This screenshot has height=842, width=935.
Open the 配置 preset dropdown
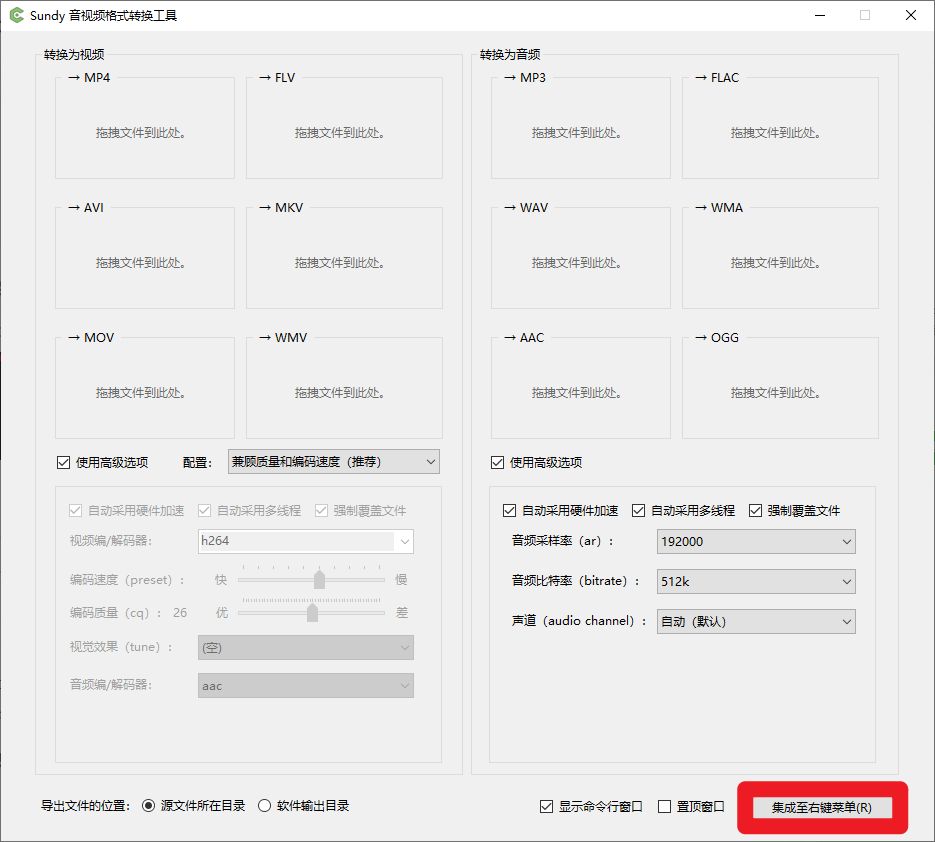(333, 461)
